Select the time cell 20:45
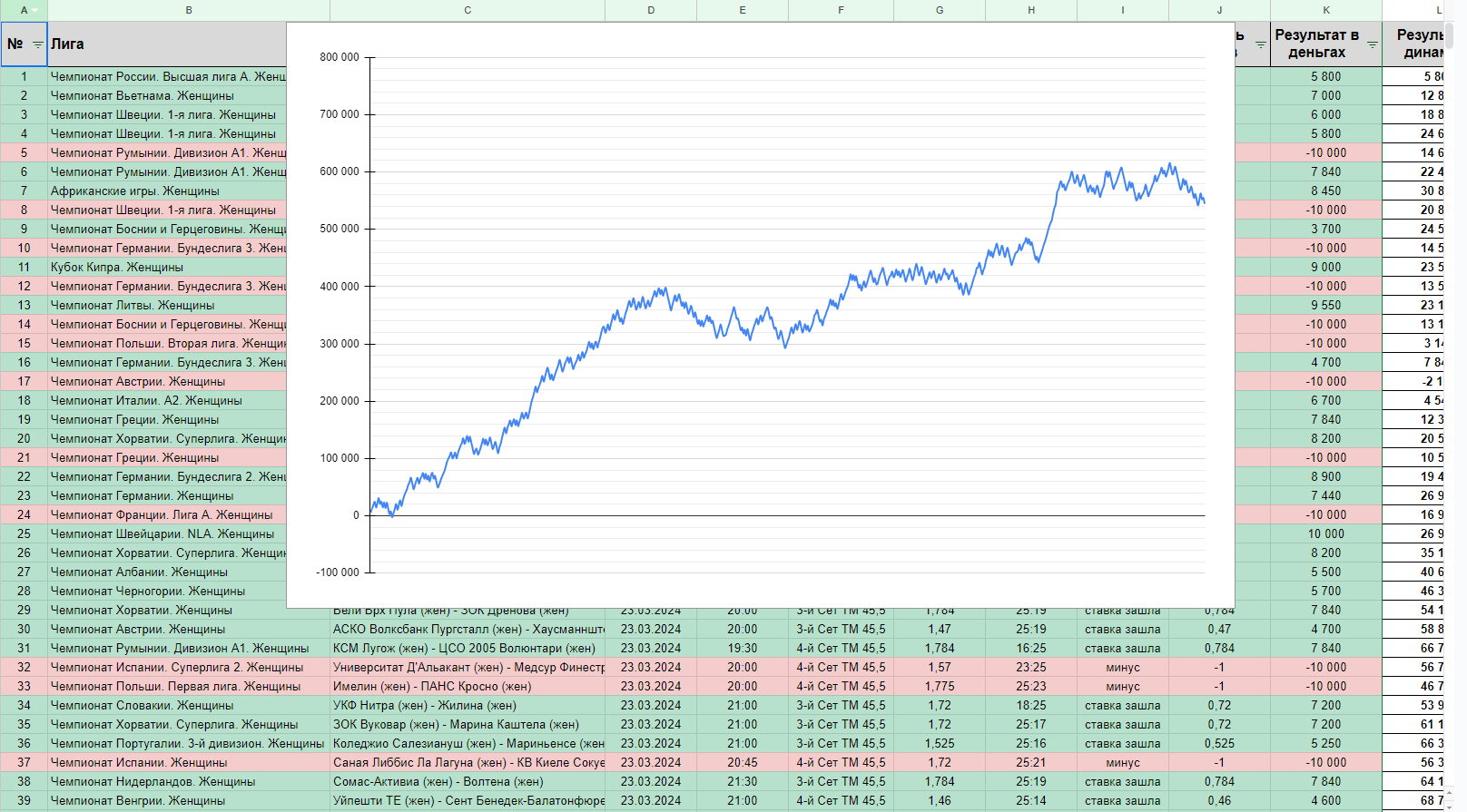Viewport: 1467px width, 812px height. pyautogui.click(x=743, y=762)
